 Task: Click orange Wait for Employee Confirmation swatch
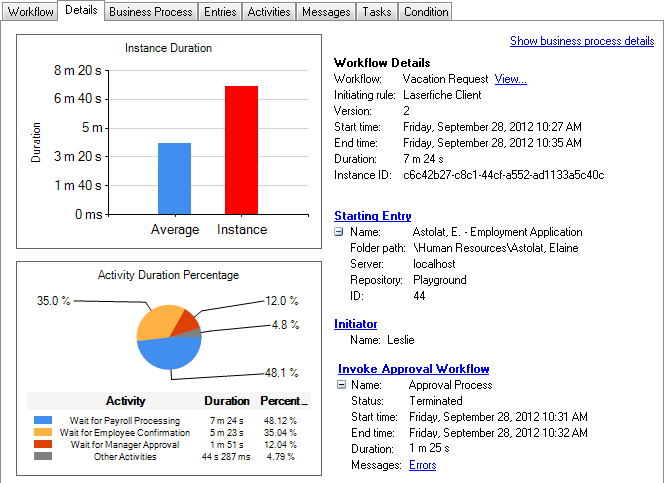point(42,433)
